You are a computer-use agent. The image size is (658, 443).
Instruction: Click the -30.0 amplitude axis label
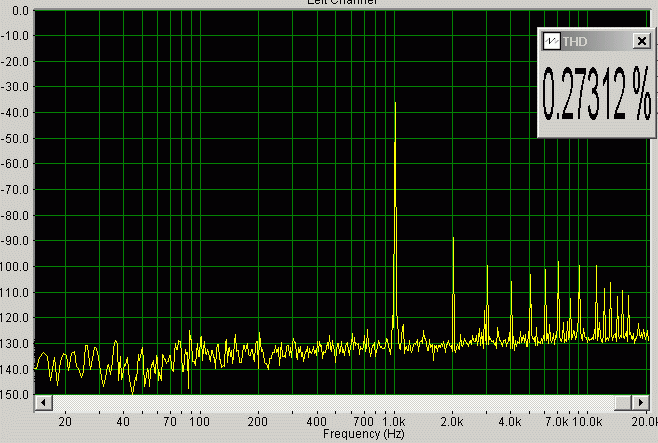(15, 87)
